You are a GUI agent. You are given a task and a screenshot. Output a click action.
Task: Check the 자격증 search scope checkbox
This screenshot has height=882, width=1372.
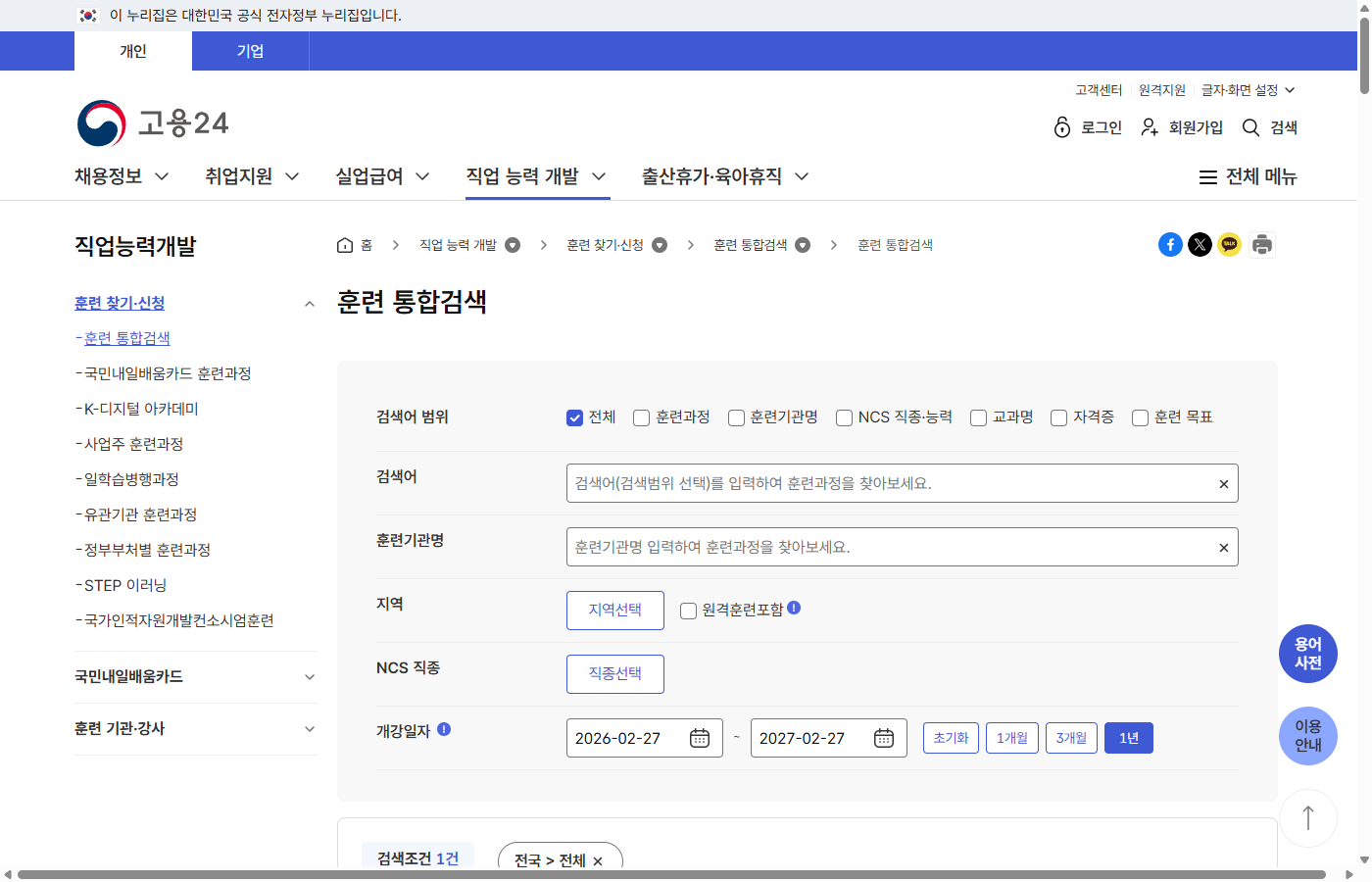tap(1058, 417)
